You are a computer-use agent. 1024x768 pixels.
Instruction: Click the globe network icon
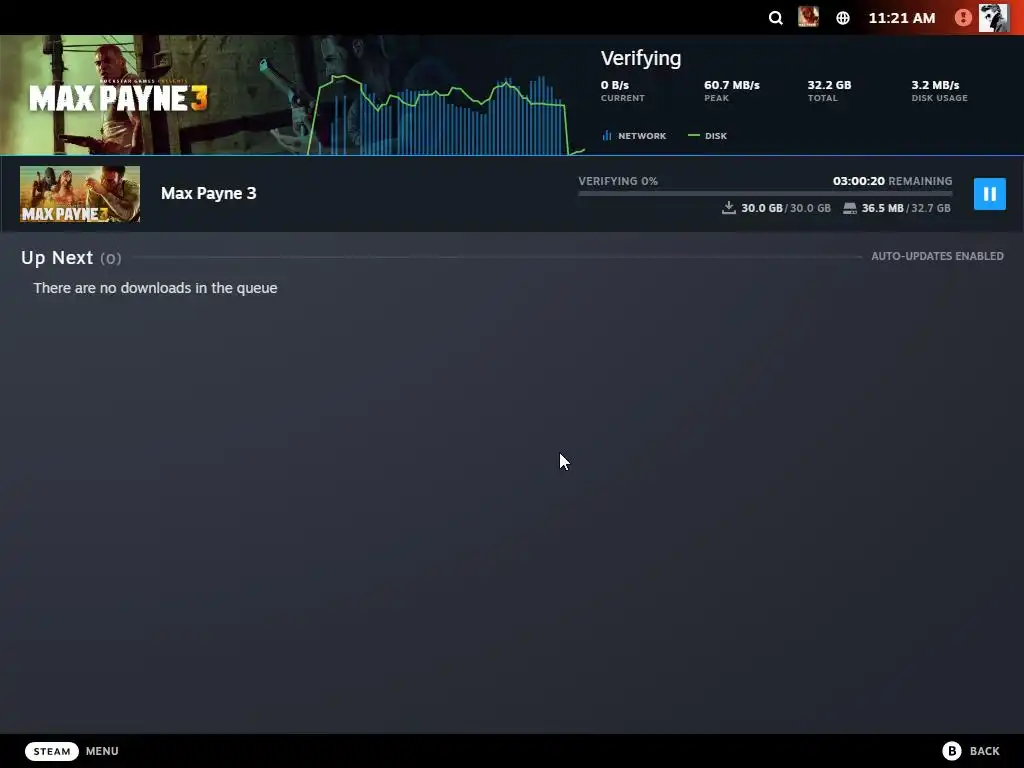843,18
